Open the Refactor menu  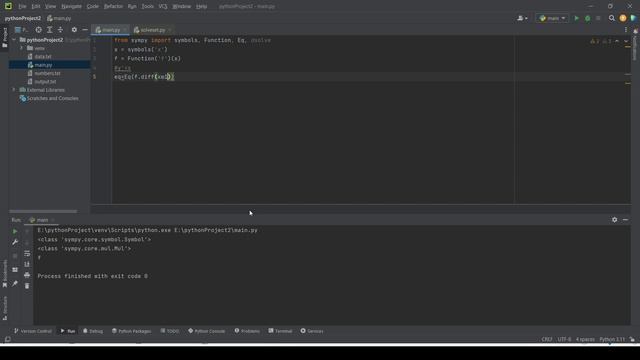pyautogui.click(x=113, y=7)
